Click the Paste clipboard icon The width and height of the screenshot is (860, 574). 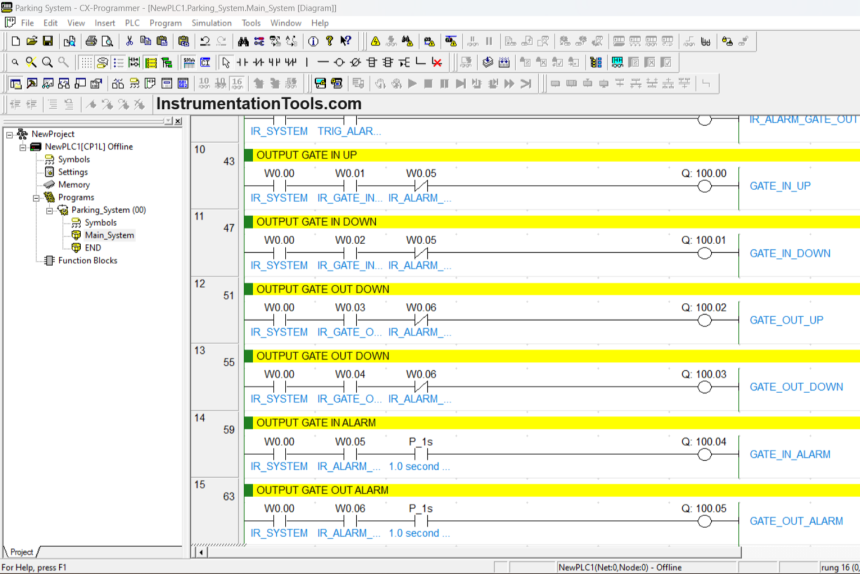pos(162,41)
